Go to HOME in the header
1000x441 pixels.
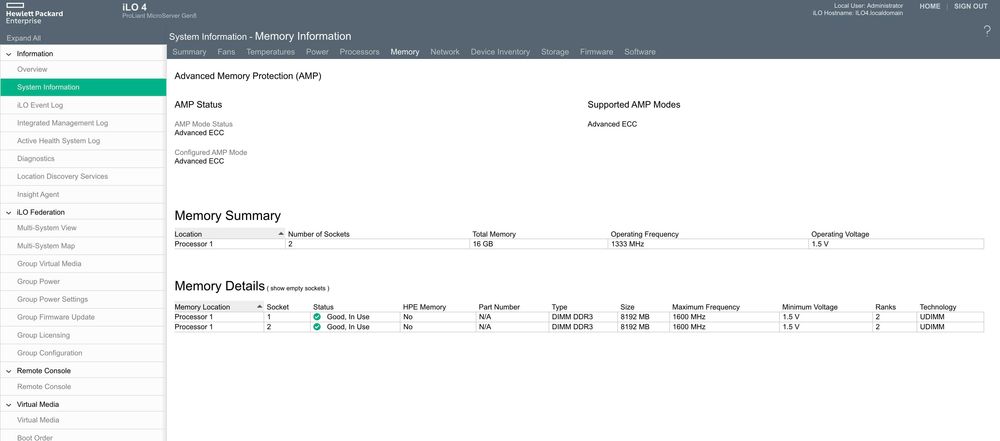tap(929, 6)
